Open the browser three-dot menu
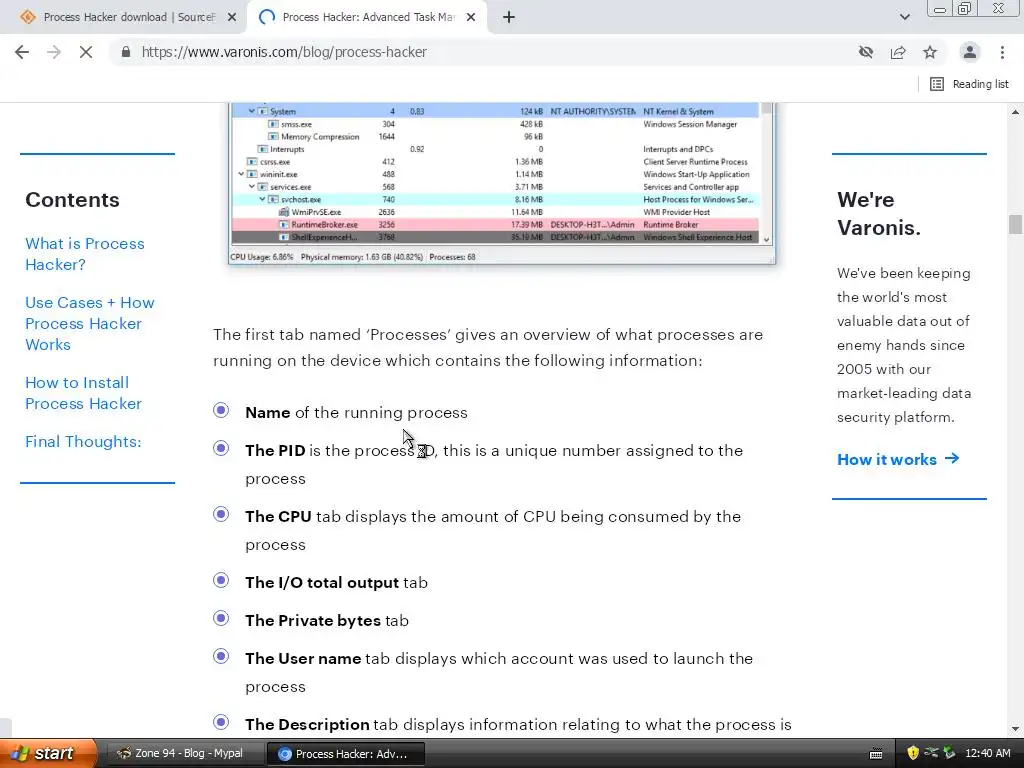Screen dimensions: 1024x768 [1002, 52]
